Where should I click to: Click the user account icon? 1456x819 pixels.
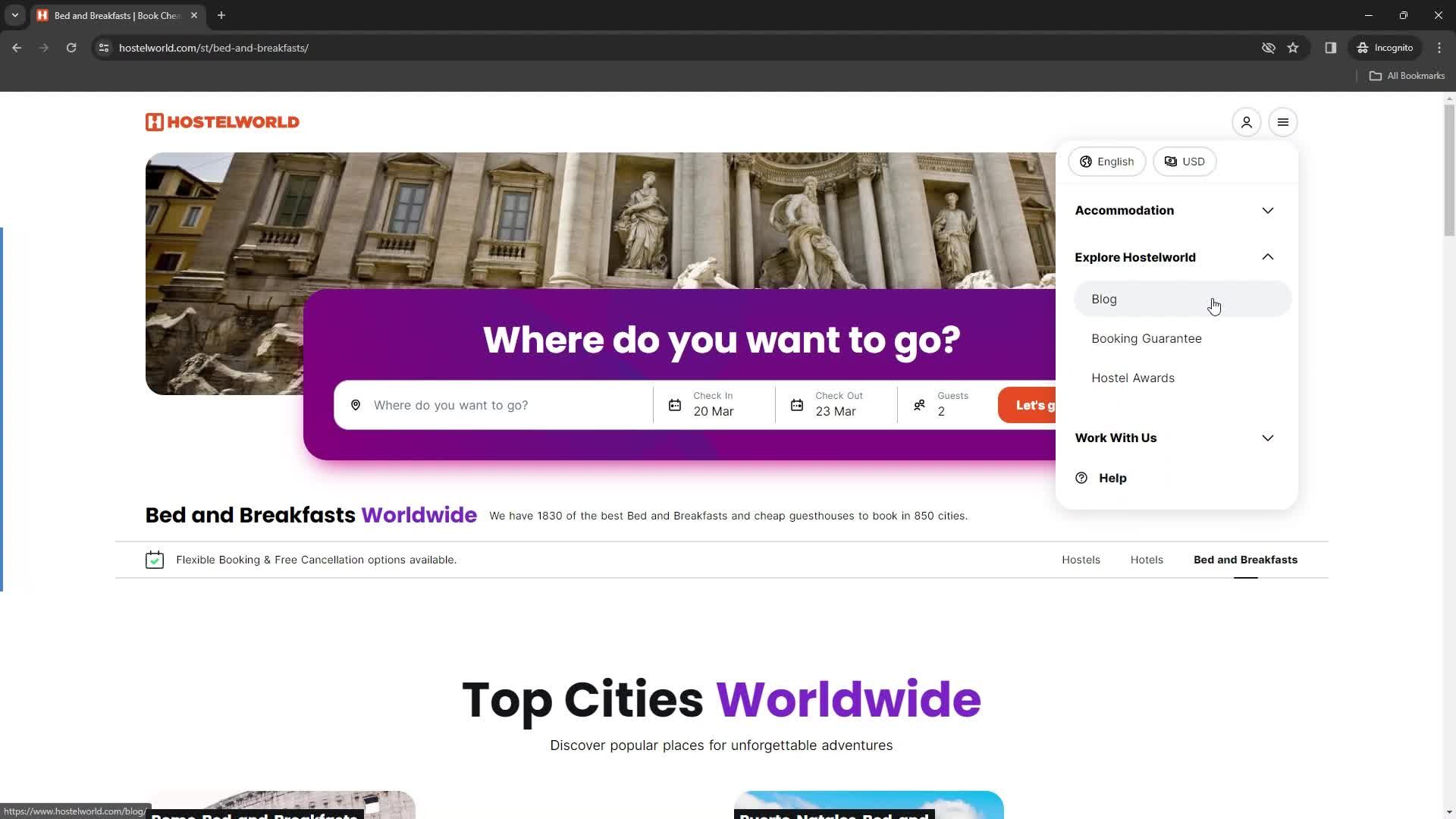(x=1247, y=122)
